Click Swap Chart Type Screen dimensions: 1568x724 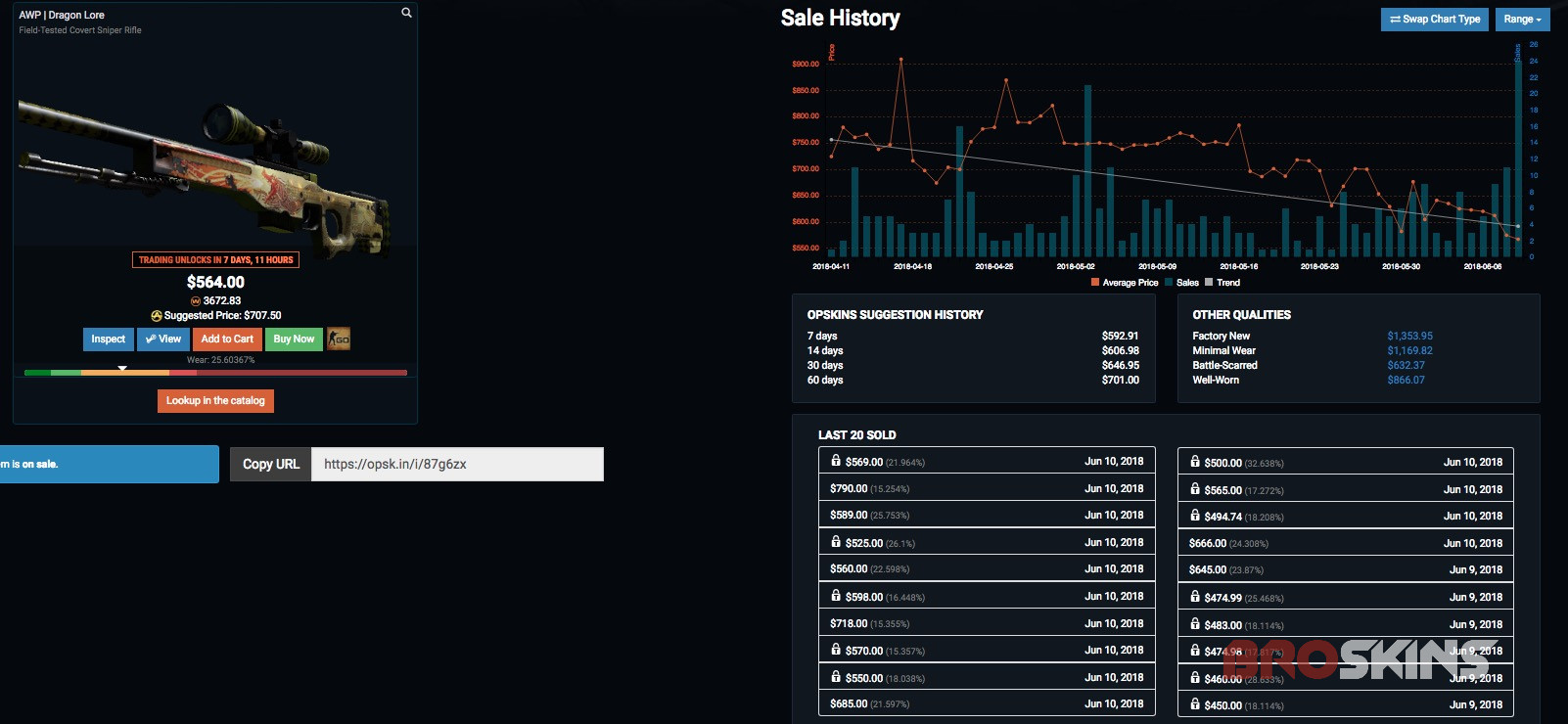1435,19
